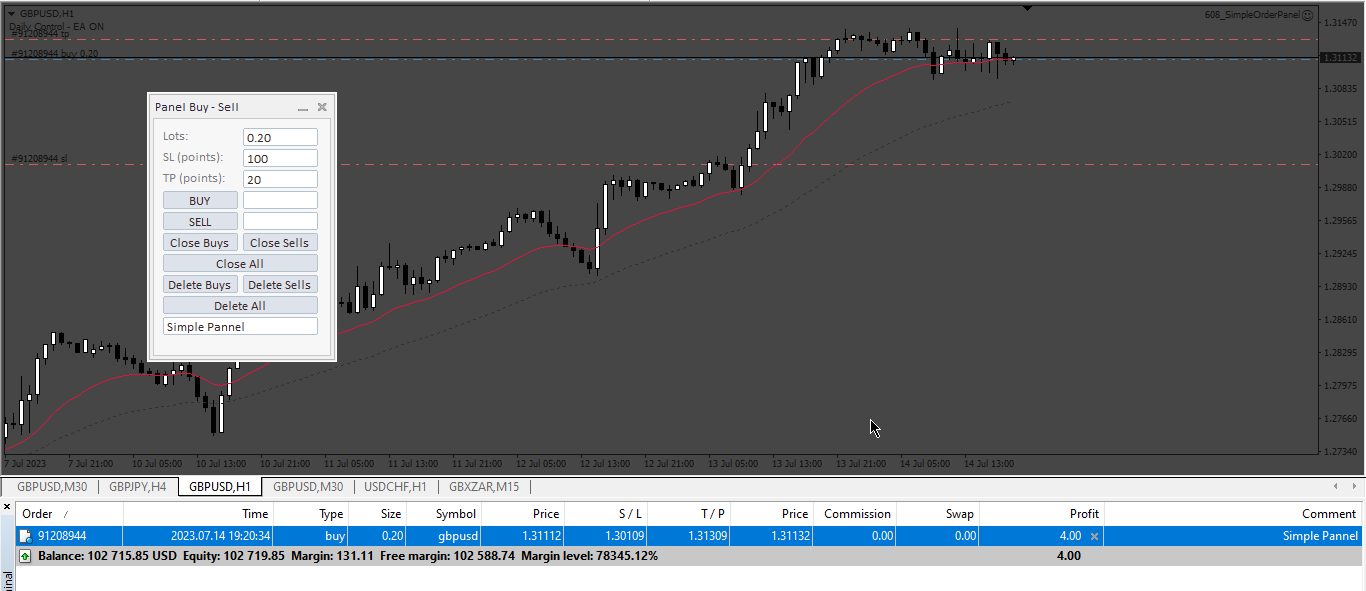Click the SELL button
The image size is (1366, 591).
[200, 221]
